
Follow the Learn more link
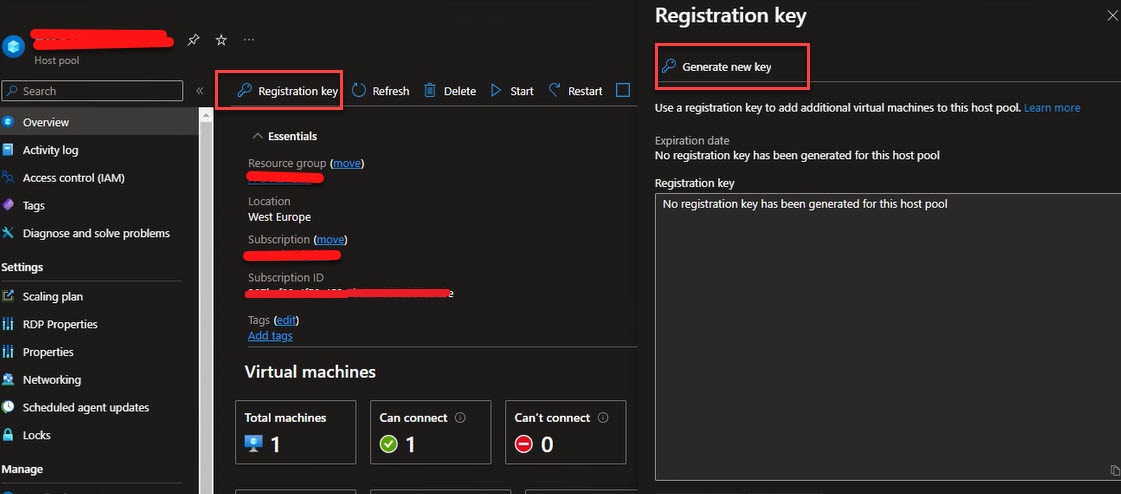point(1051,108)
